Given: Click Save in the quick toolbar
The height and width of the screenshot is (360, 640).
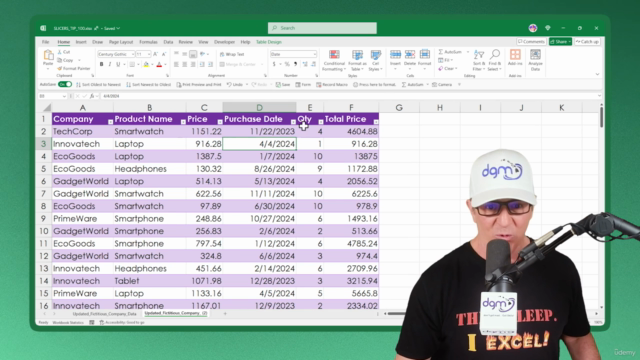Looking at the screenshot, I should tap(282, 84).
